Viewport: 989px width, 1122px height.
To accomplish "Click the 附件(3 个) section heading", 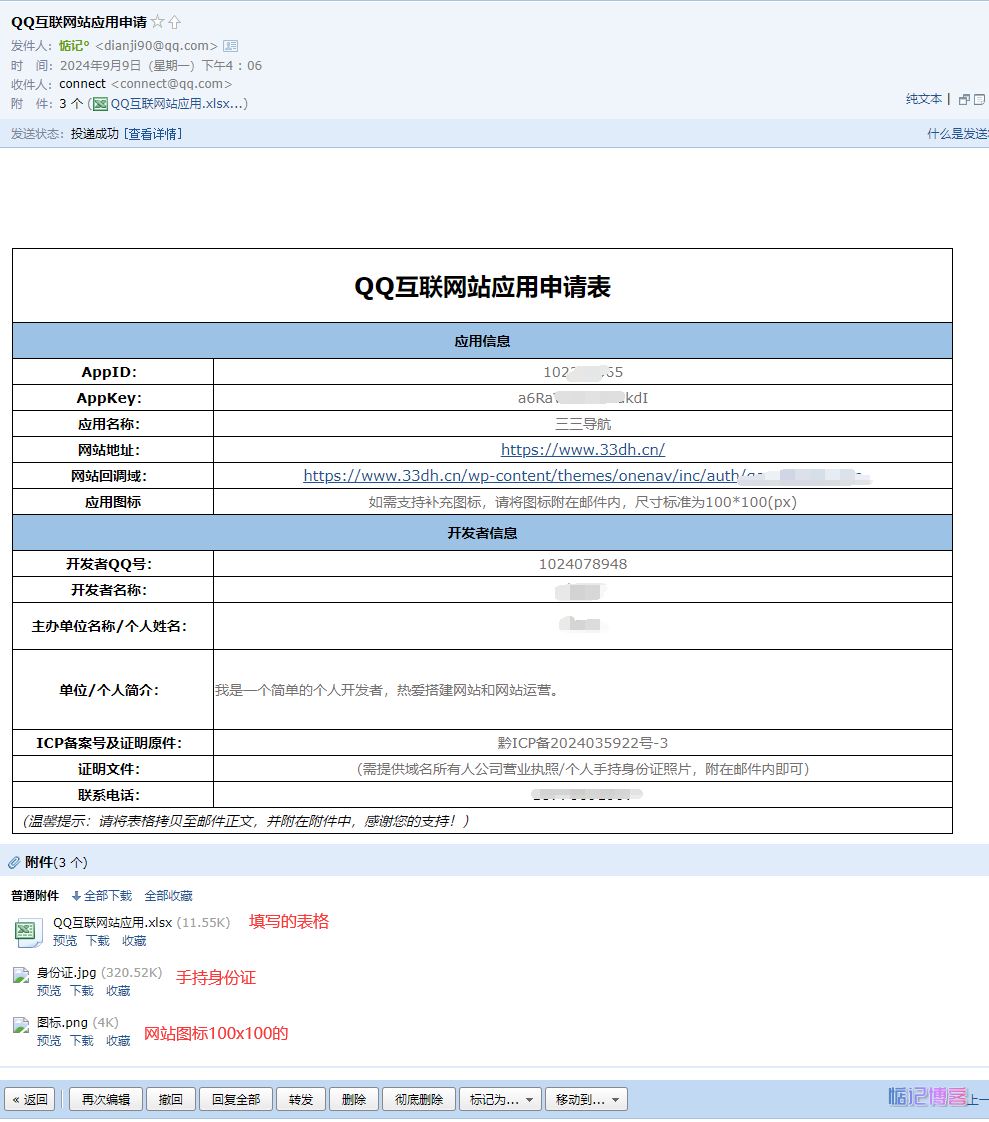I will (x=56, y=863).
